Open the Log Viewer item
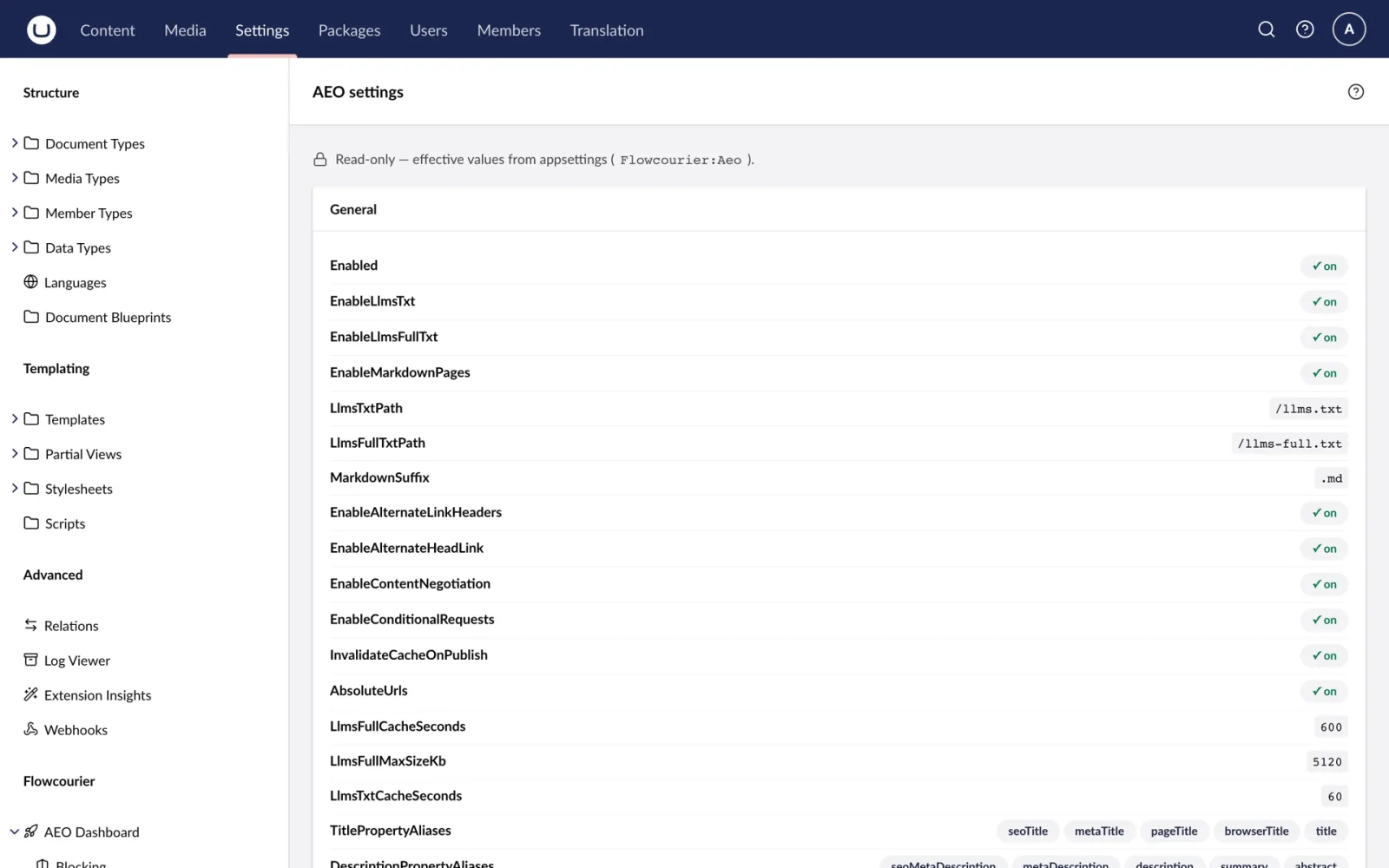The height and width of the screenshot is (868, 1389). click(x=77, y=661)
